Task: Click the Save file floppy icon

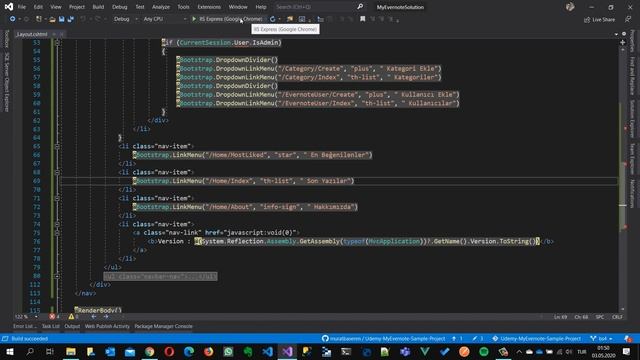Action: click(61, 19)
